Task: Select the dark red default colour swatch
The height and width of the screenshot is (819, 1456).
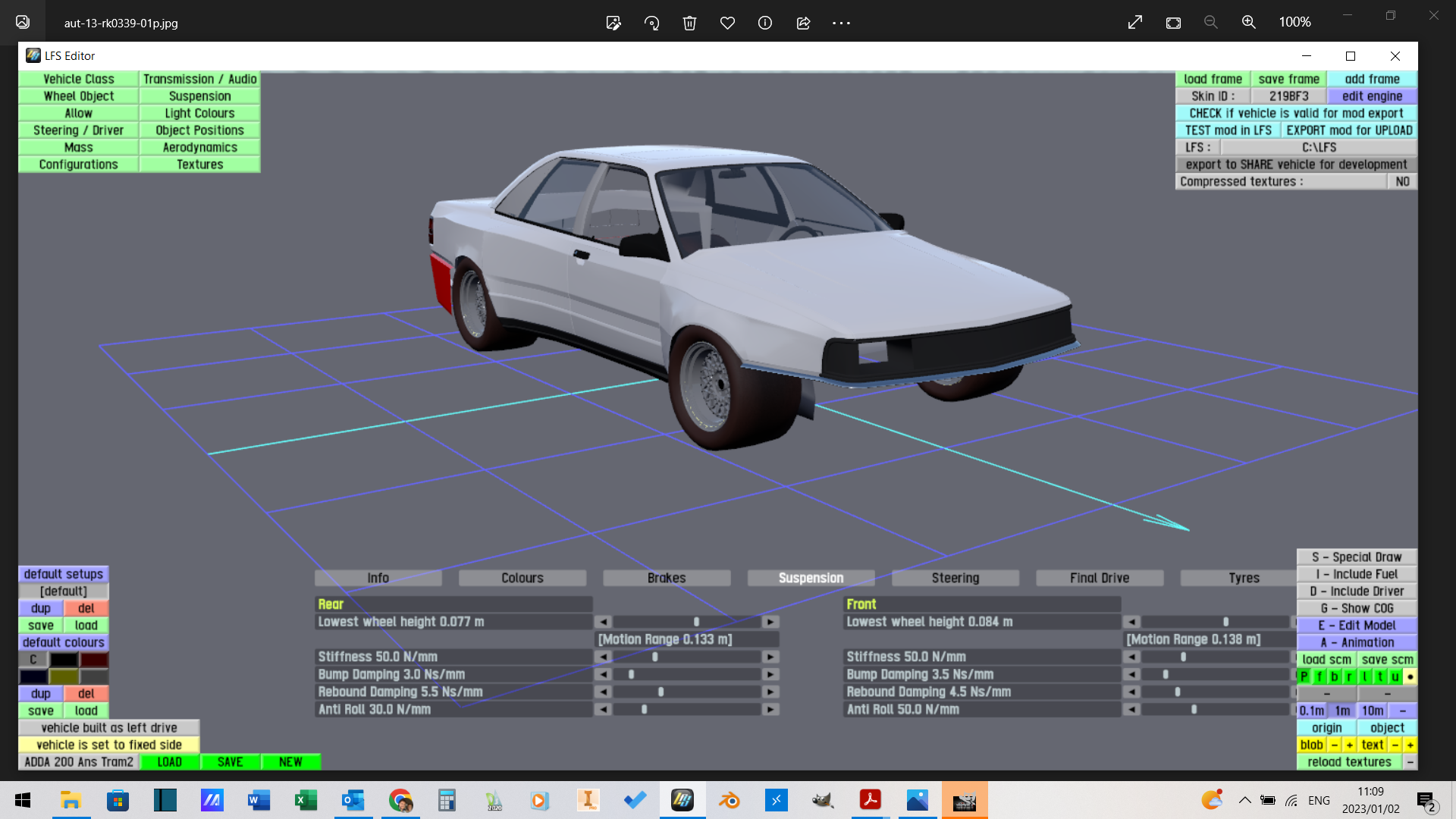Action: (x=94, y=660)
